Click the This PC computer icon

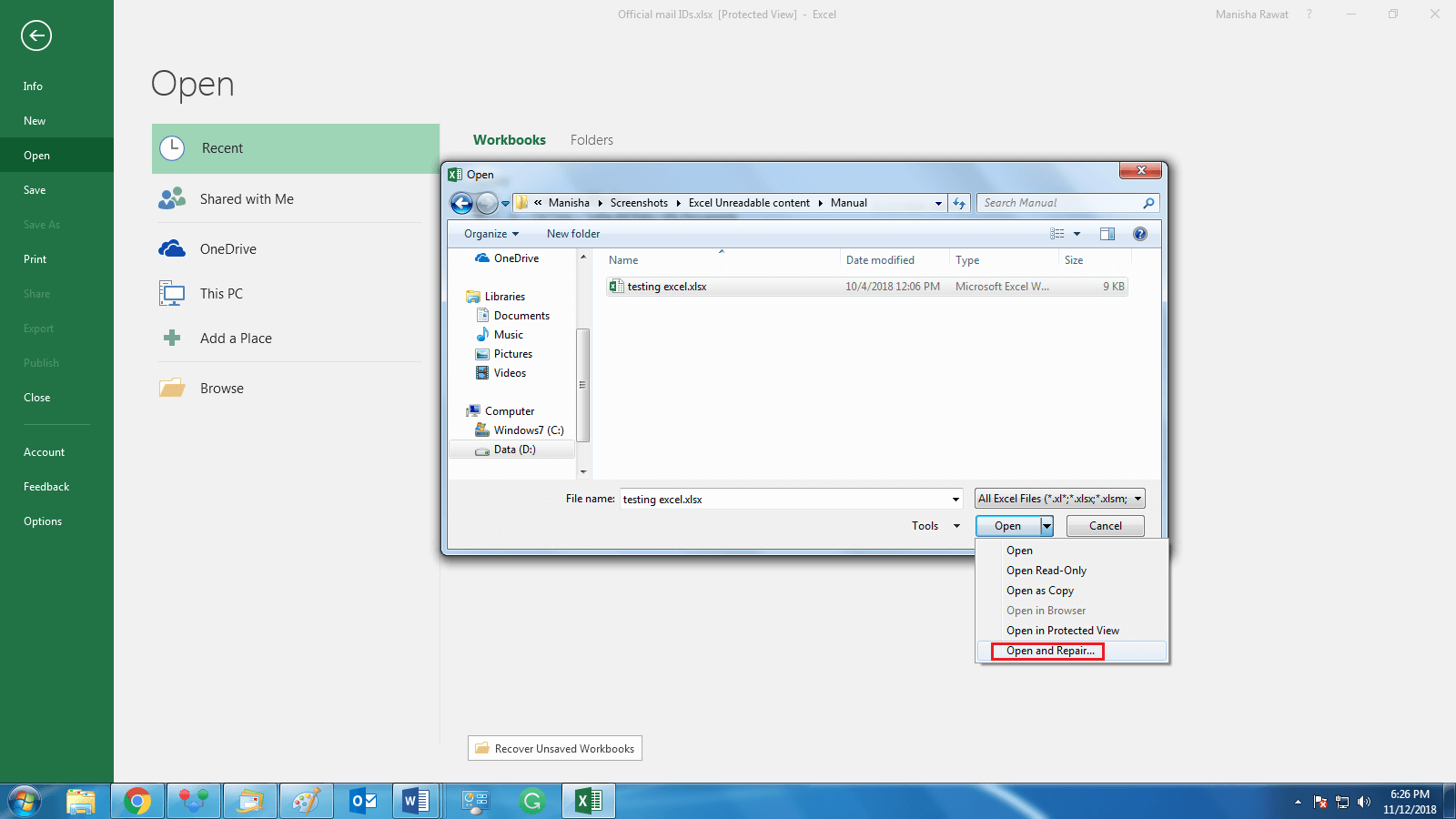tap(172, 293)
